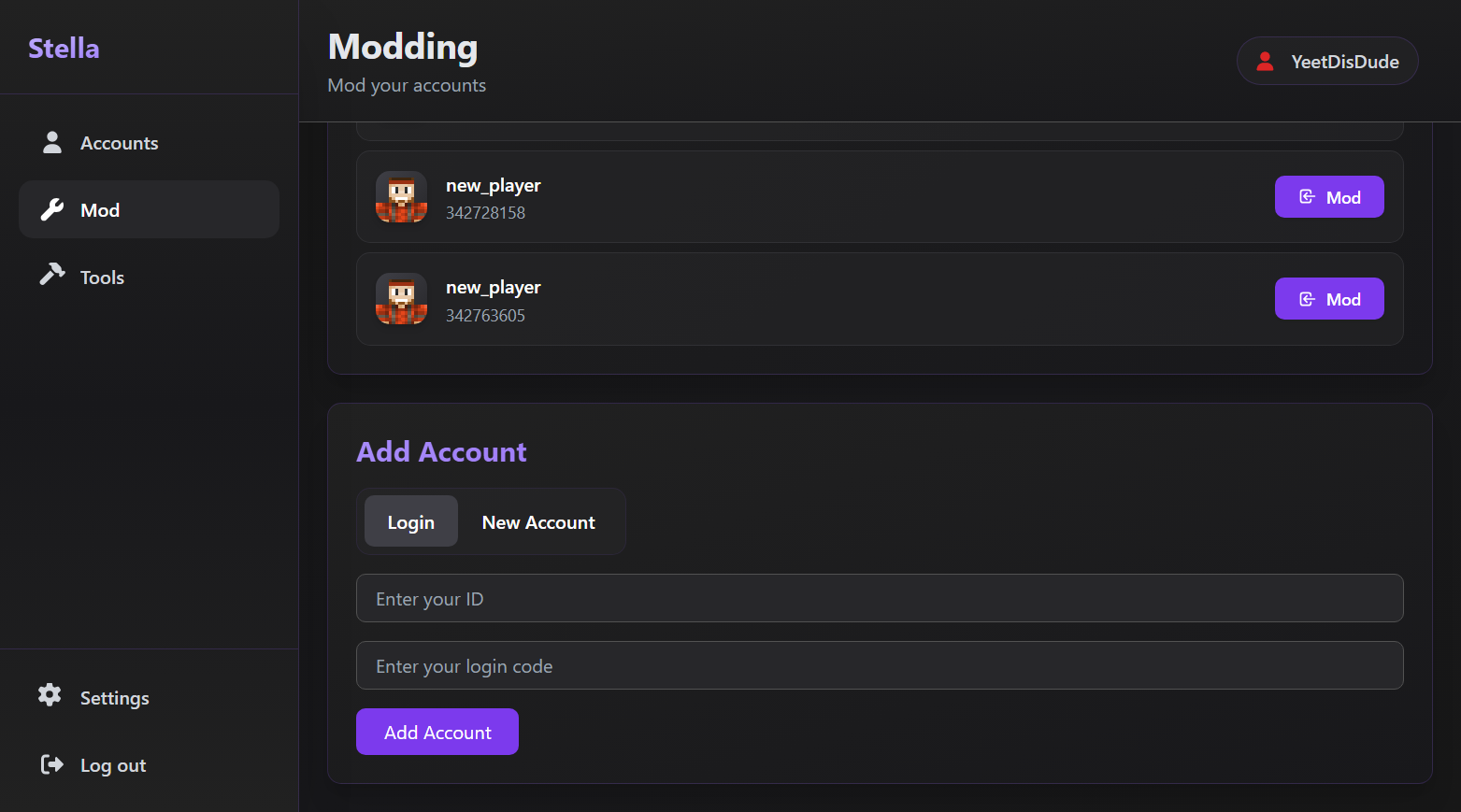Click the Accounts person icon in sidebar
This screenshot has width=1461, height=812.
point(52,143)
